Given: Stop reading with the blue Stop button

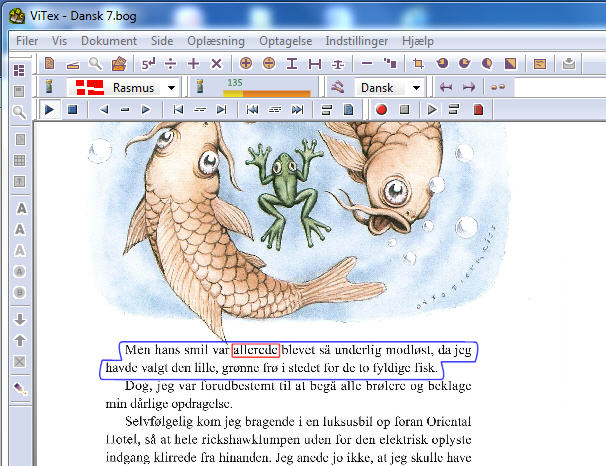Looking at the screenshot, I should 72,110.
